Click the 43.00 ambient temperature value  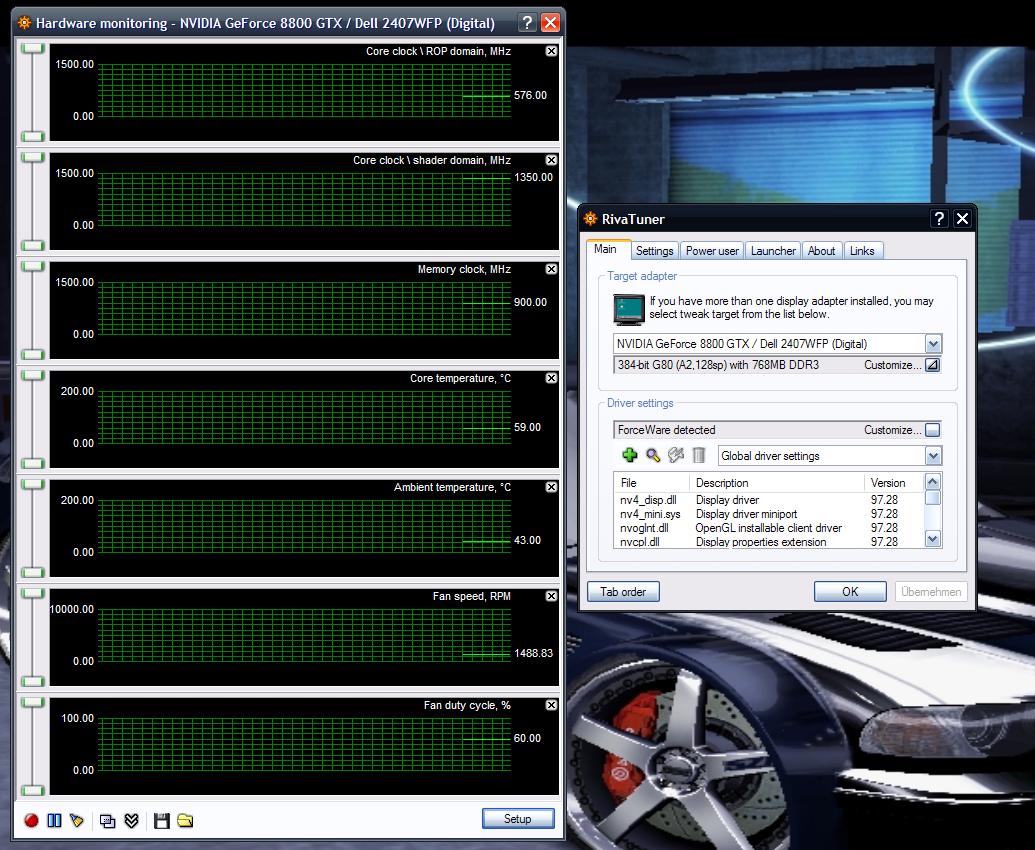click(527, 540)
